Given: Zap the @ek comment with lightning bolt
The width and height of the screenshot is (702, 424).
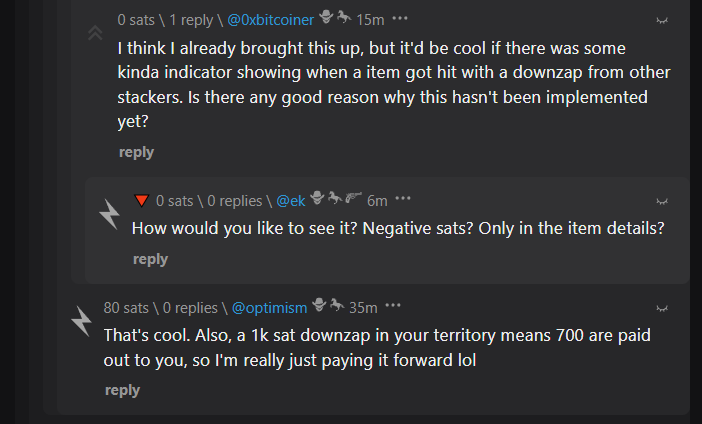Looking at the screenshot, I should click(x=110, y=214).
